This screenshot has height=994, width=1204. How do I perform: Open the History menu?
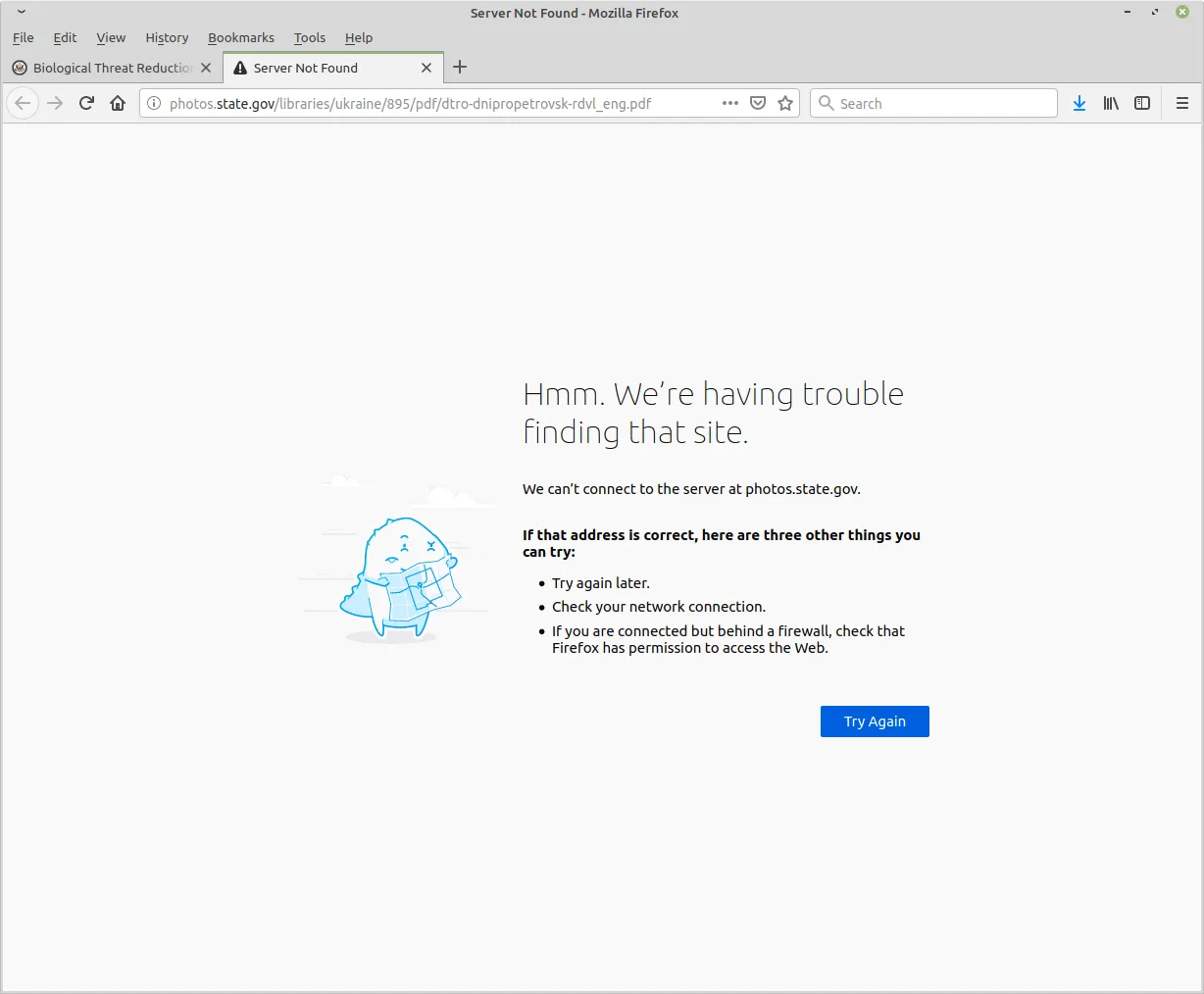coord(167,37)
